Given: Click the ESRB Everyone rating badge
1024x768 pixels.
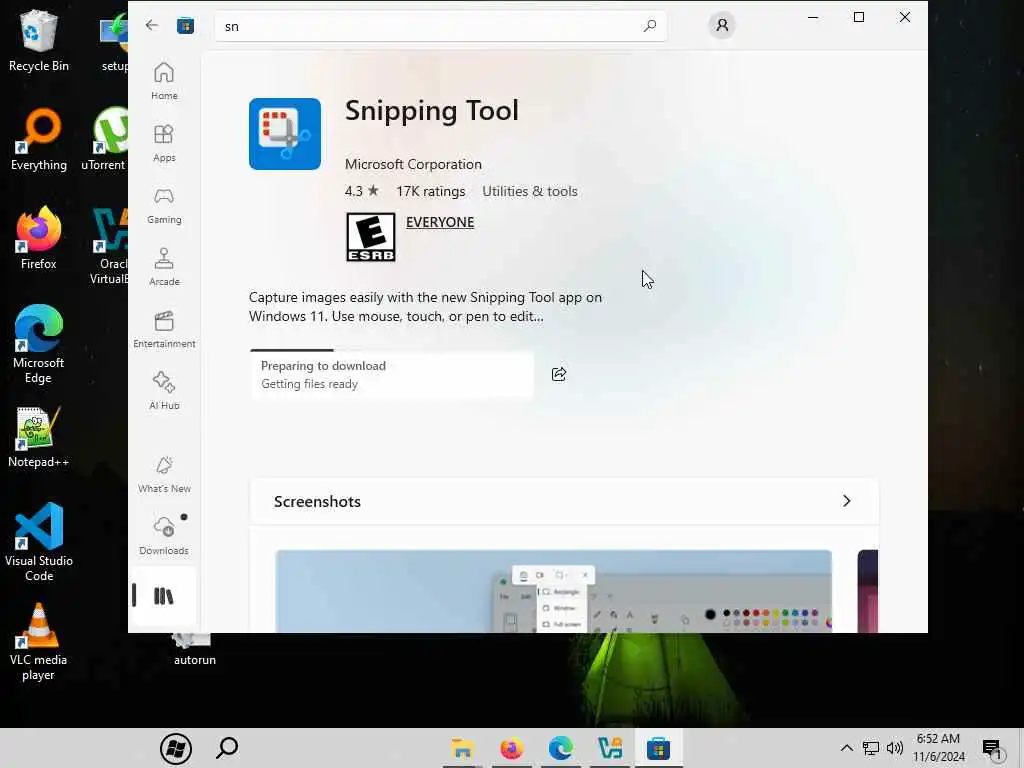Looking at the screenshot, I should tap(370, 237).
